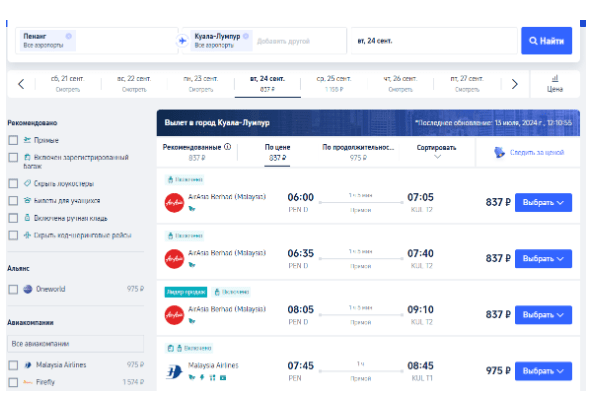The image size is (597, 396).
Task: Click the Oneworld alliance globe icon
Action: coord(28,289)
